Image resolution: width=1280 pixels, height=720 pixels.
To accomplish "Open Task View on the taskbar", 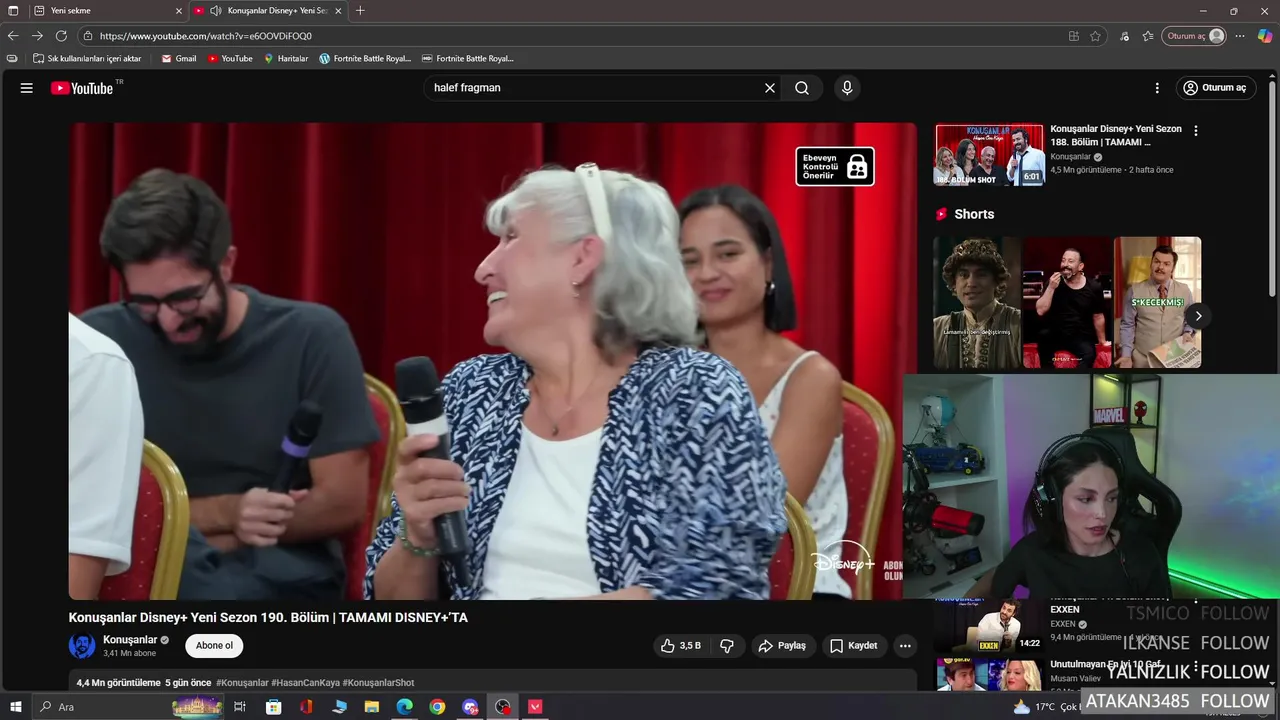I will (x=240, y=707).
